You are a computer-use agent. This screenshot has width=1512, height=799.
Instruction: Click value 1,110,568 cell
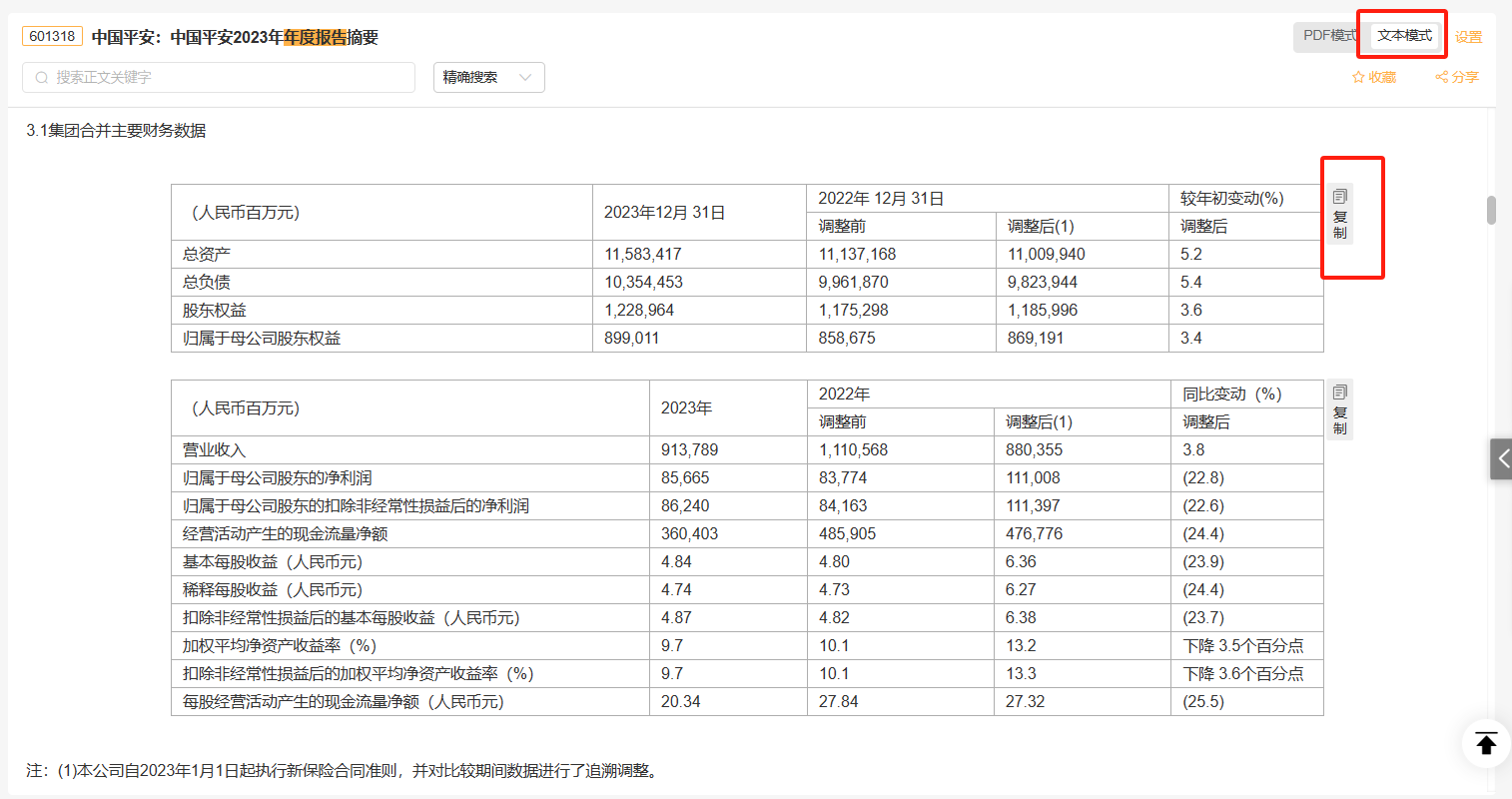point(853,449)
